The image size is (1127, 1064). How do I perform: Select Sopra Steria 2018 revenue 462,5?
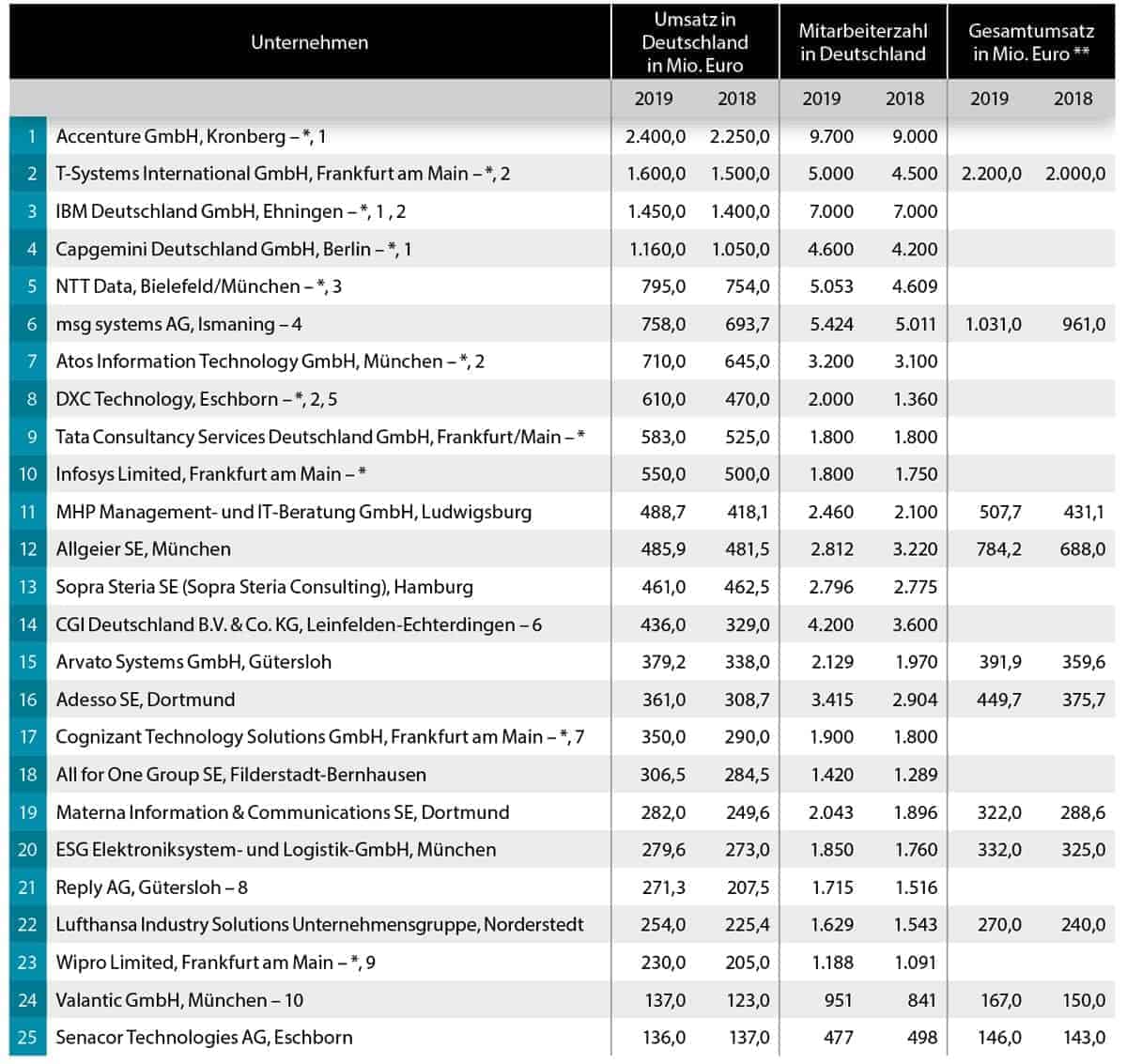click(x=748, y=587)
